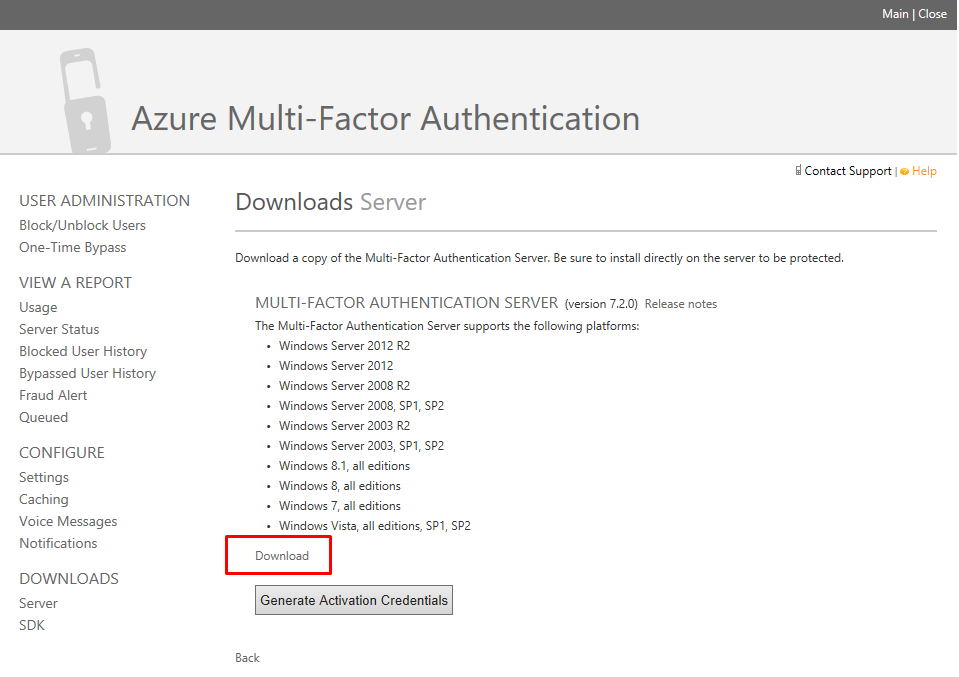This screenshot has width=959, height=677.
Task: Click the 'Windows Server 2003 R2' list entry
Action: [344, 426]
